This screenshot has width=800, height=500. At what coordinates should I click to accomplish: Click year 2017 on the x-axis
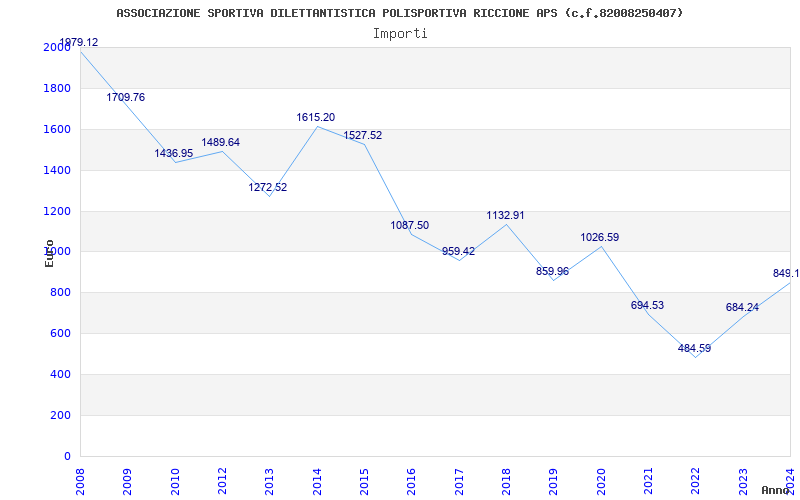[x=459, y=481]
